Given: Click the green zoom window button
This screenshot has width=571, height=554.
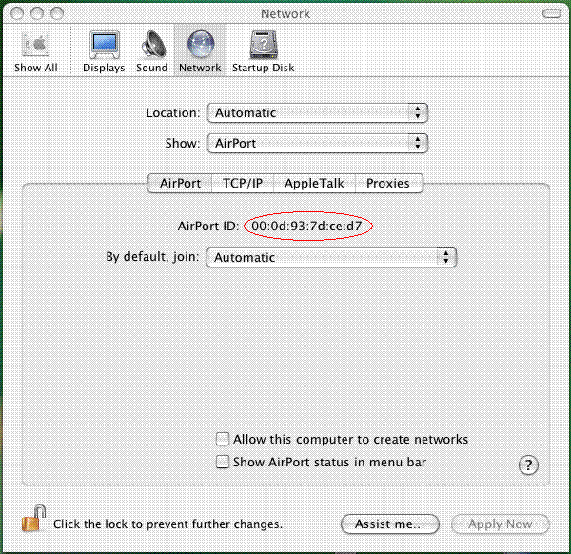Looking at the screenshot, I should coord(57,14).
